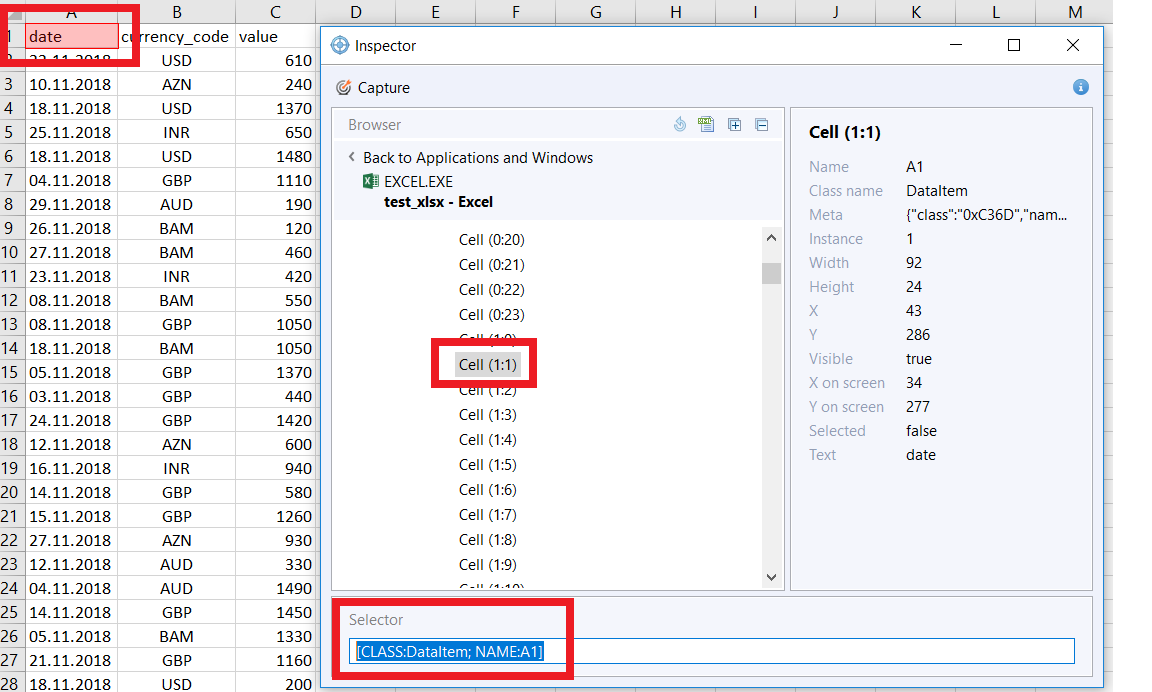The height and width of the screenshot is (692, 1152).
Task: Click Excel cell 10.11.2018 in row 3
Action: pos(71,84)
